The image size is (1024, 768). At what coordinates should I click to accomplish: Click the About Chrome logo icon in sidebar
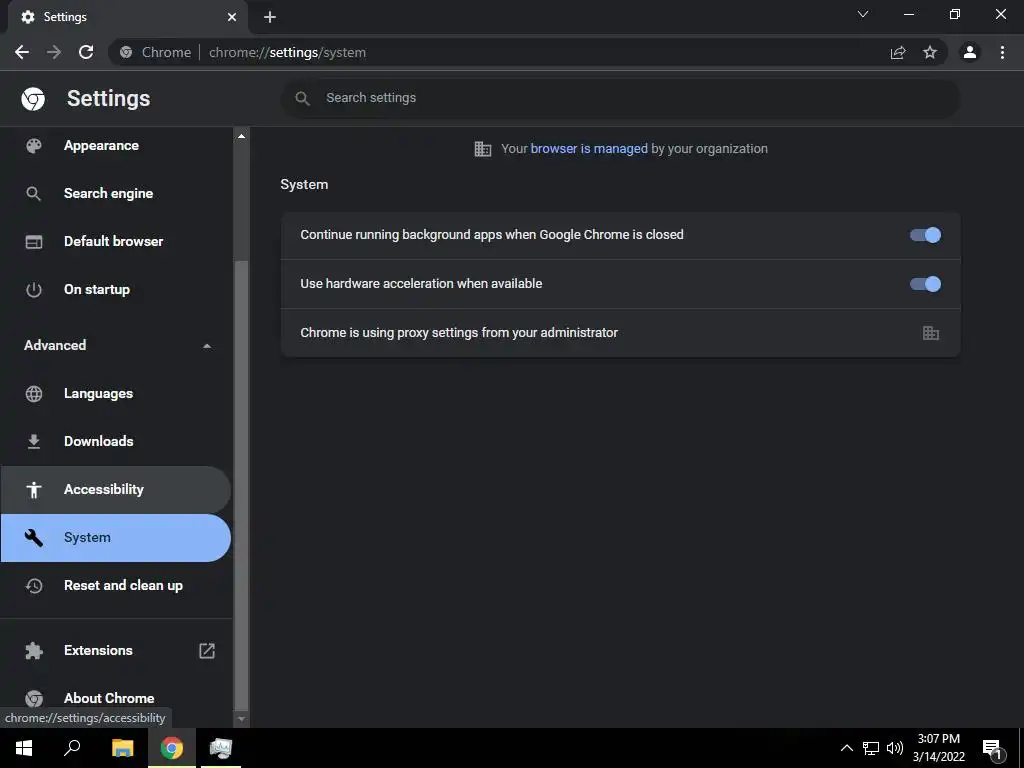(x=33, y=698)
